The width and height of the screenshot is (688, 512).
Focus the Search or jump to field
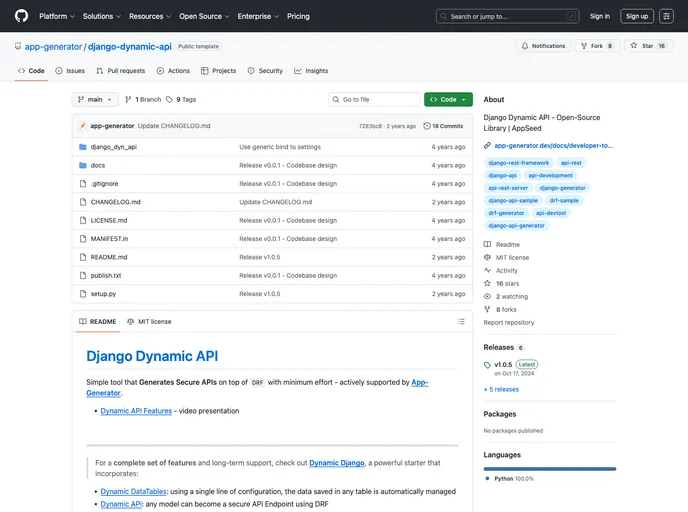[508, 16]
